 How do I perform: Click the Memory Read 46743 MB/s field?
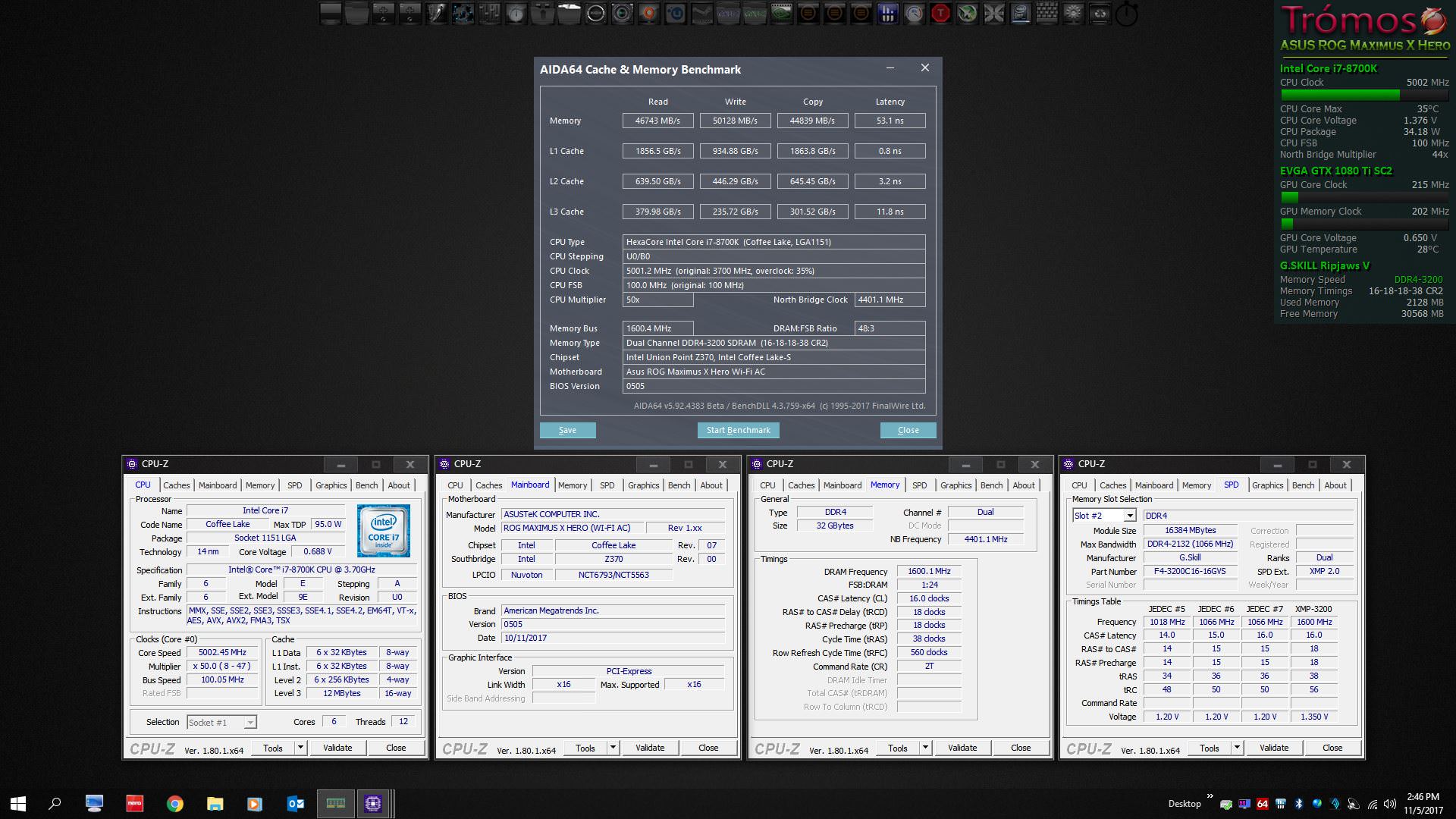click(657, 121)
